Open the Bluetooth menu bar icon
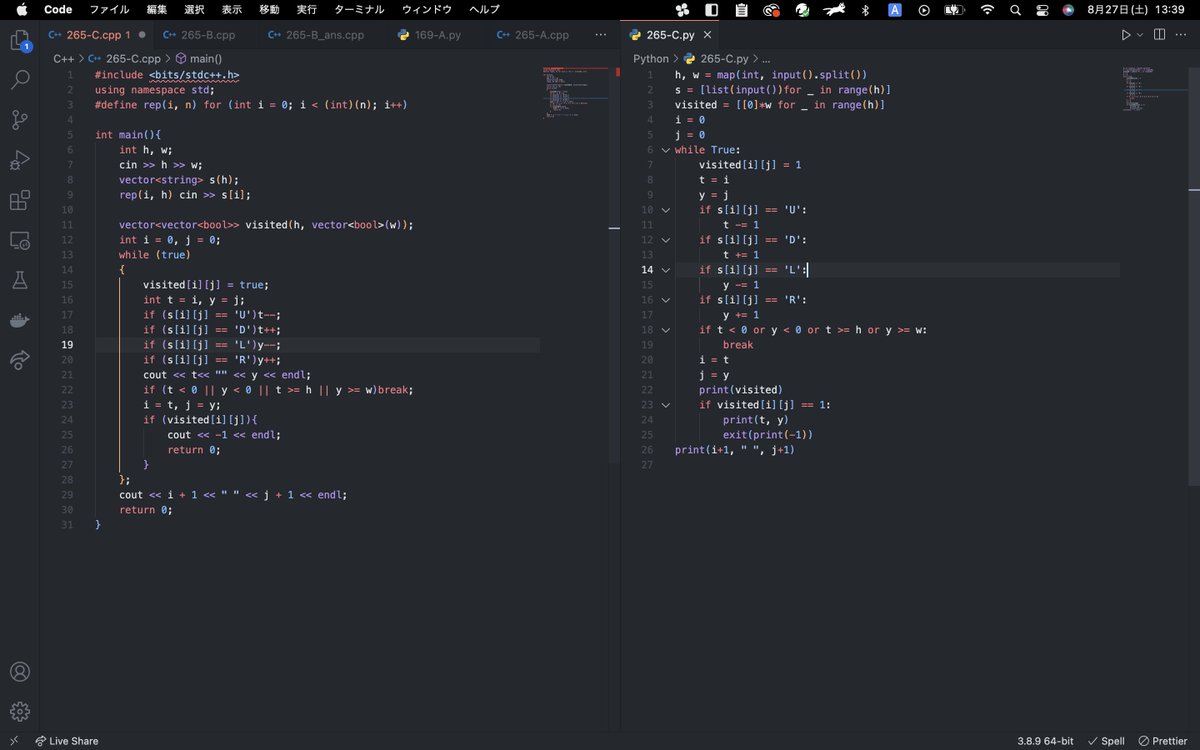 (x=865, y=9)
